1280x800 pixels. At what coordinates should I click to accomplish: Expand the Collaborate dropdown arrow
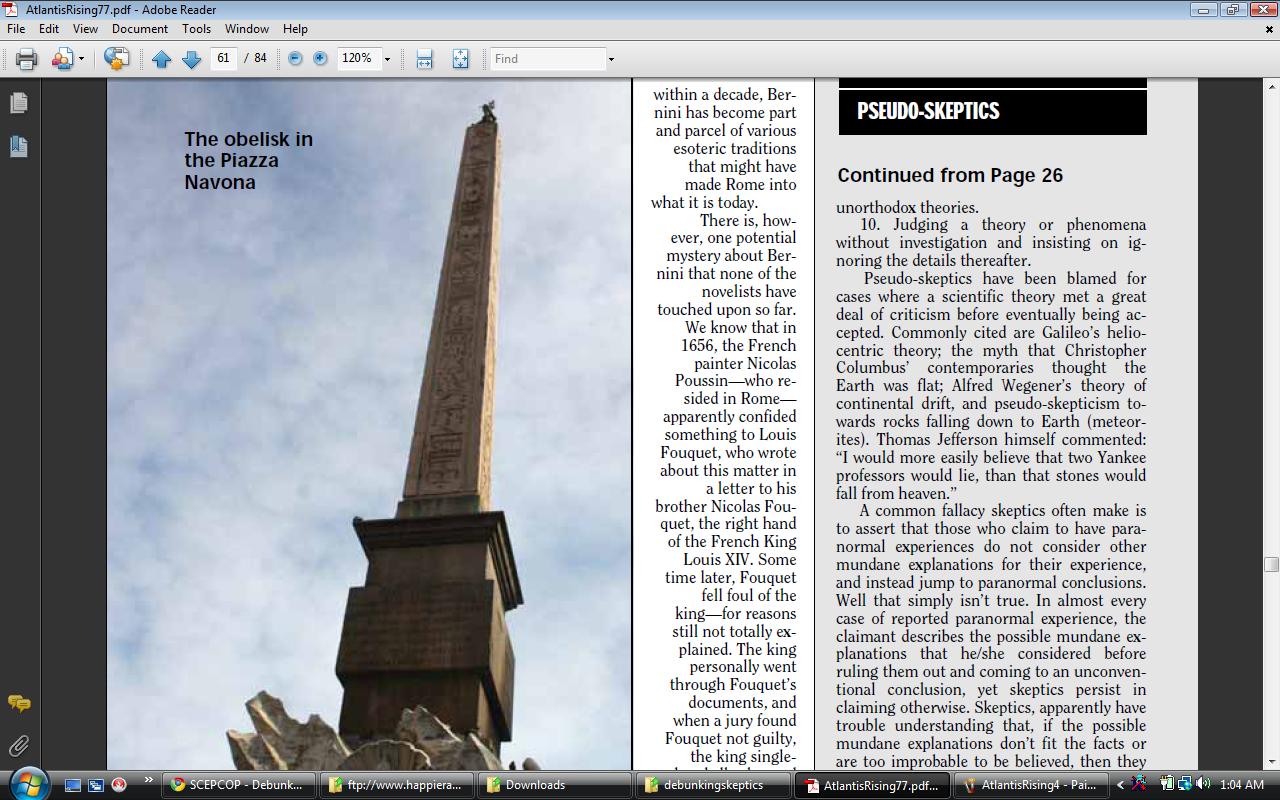point(81,59)
